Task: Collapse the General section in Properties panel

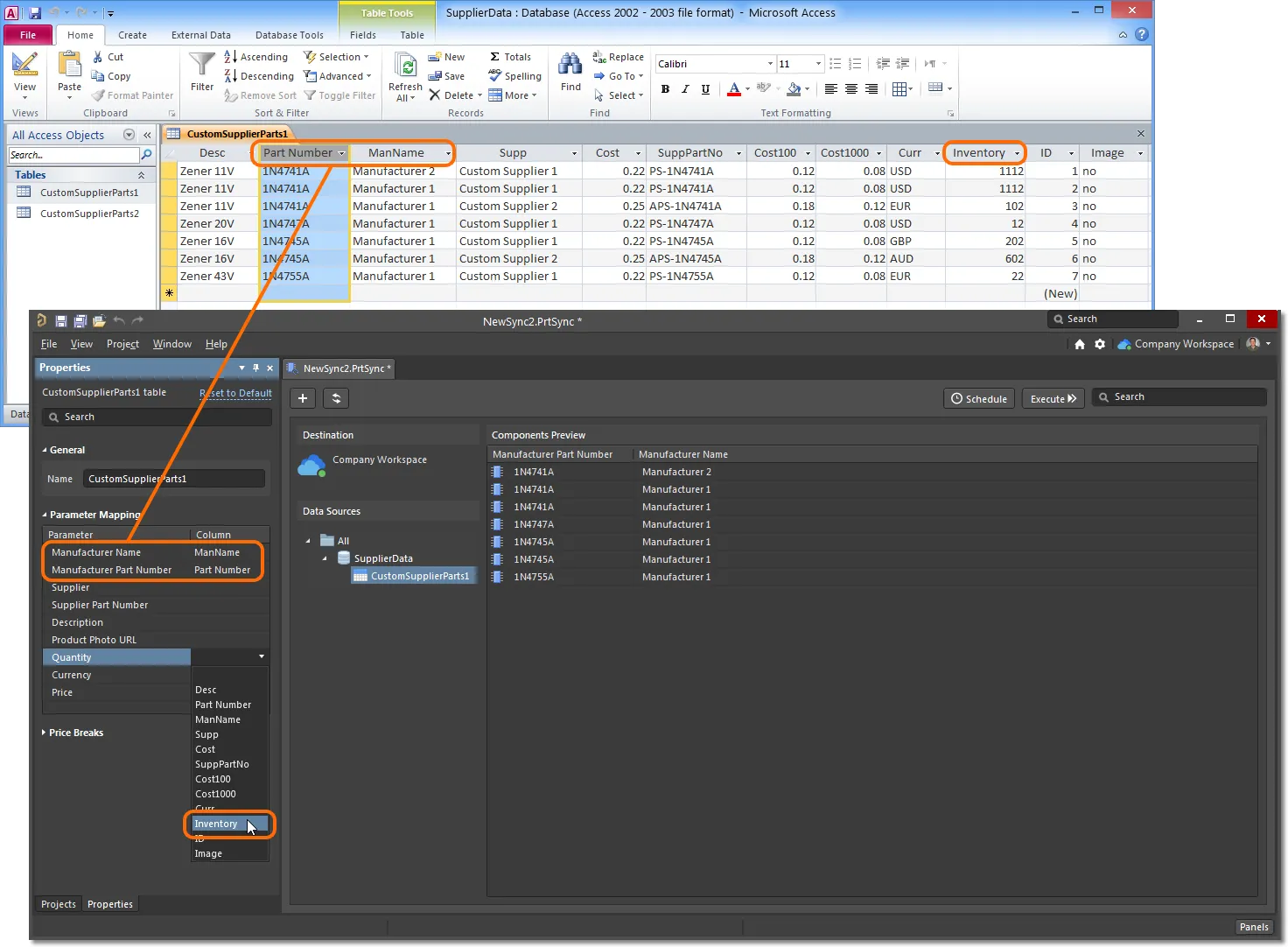Action: click(45, 450)
